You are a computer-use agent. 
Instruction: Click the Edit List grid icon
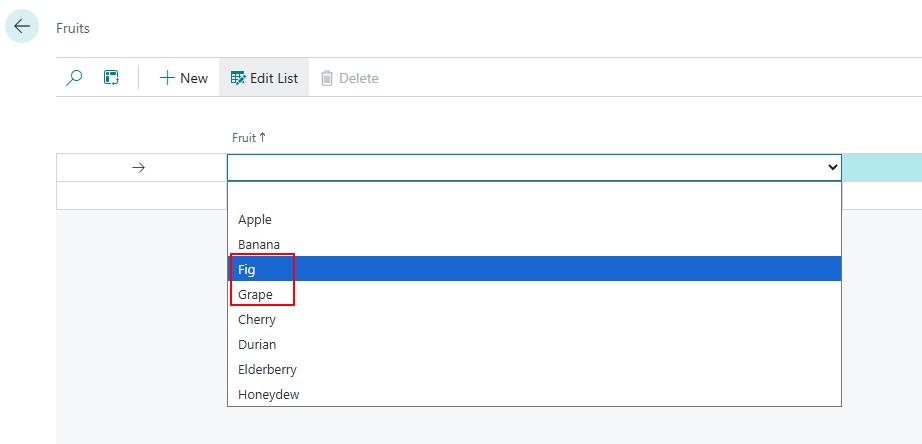[x=238, y=78]
